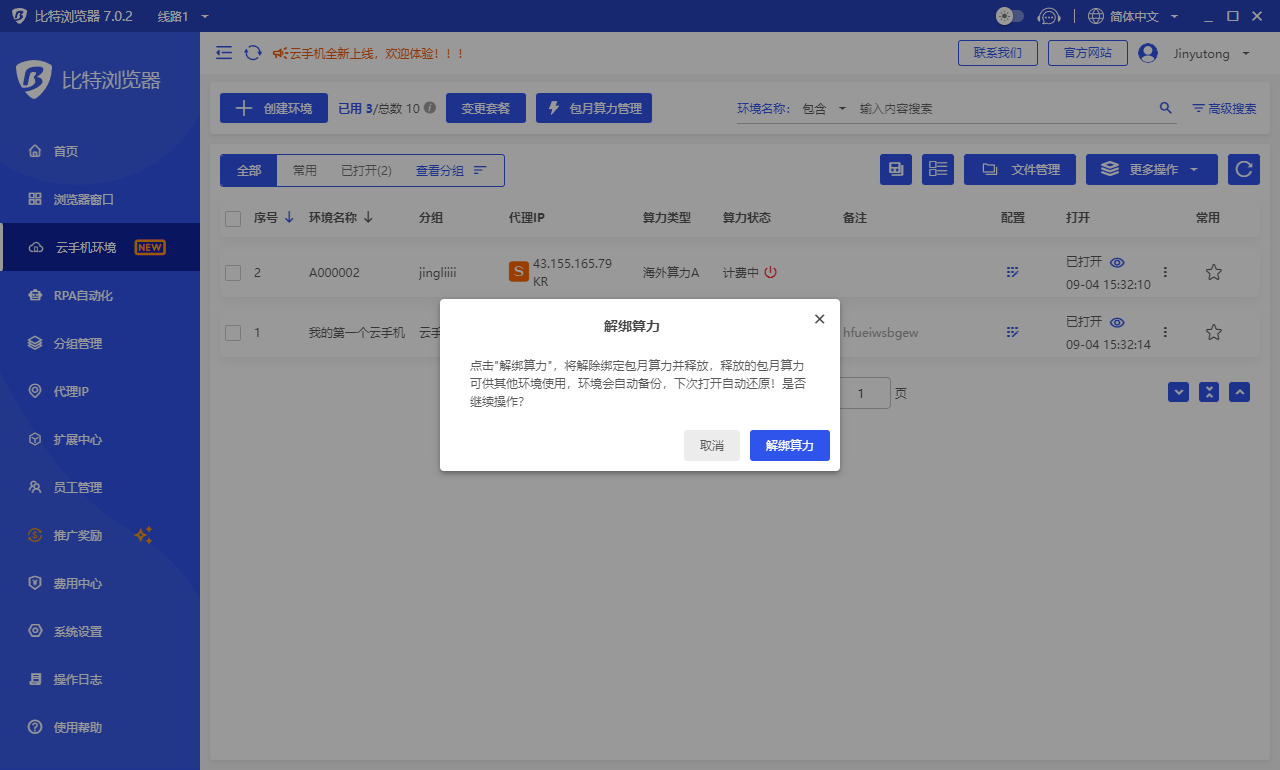The height and width of the screenshot is (770, 1280).
Task: Select the 全部 tab
Action: click(x=249, y=170)
